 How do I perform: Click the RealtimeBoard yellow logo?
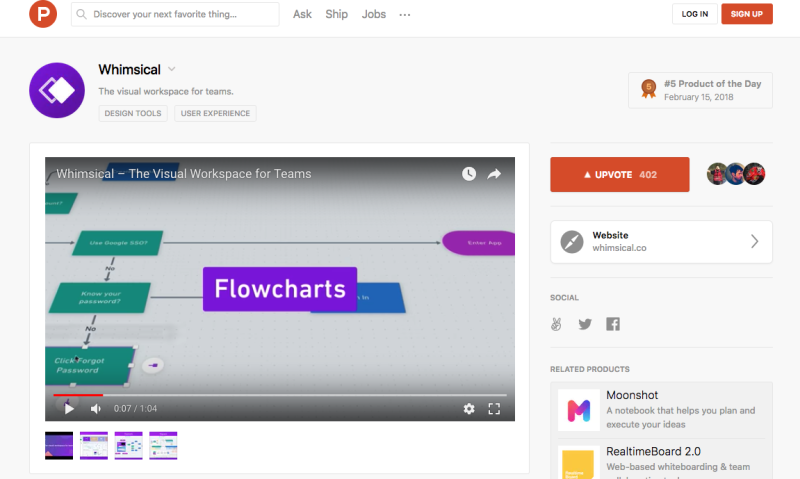(x=579, y=463)
